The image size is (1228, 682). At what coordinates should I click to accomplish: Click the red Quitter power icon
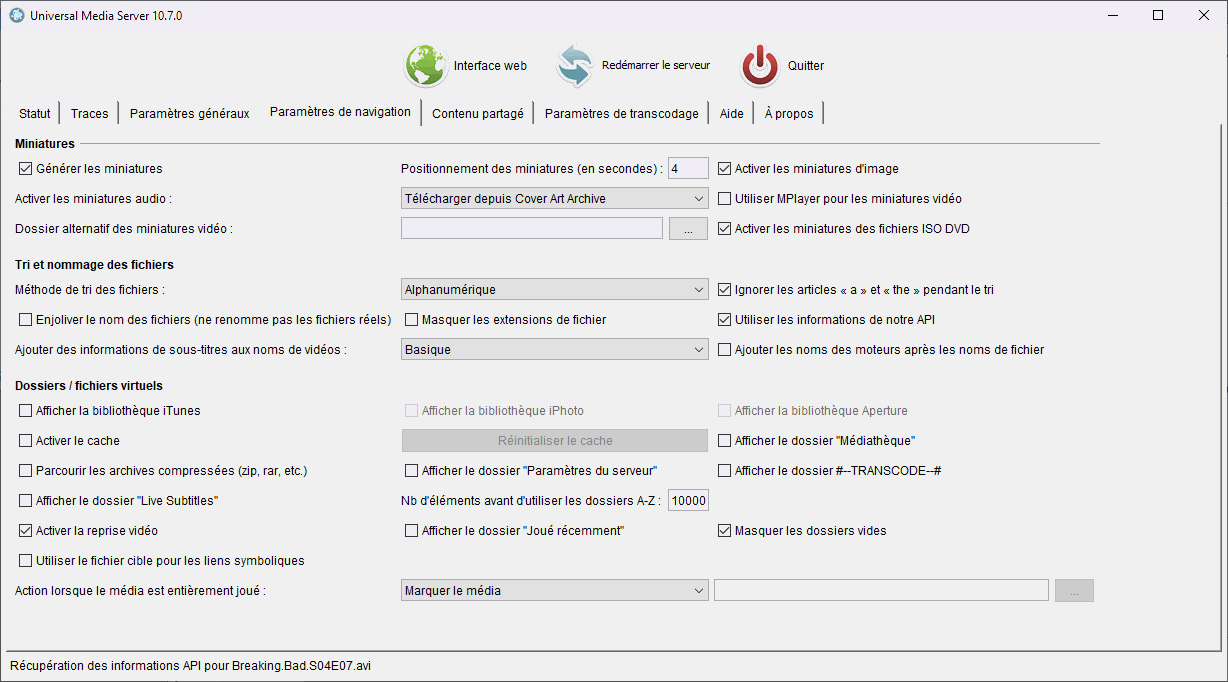[760, 66]
